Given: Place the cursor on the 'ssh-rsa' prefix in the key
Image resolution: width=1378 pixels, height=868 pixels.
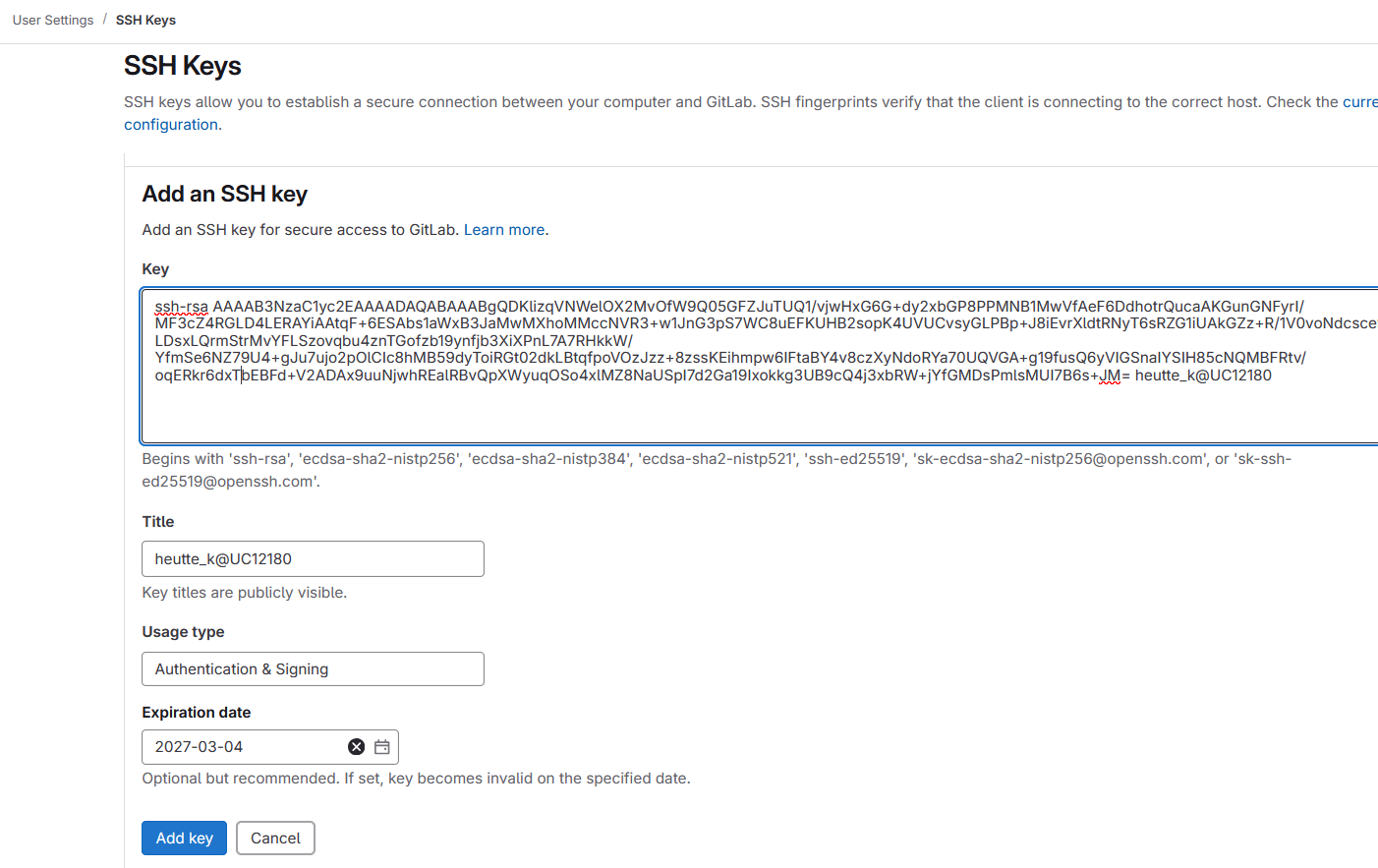Looking at the screenshot, I should (181, 306).
